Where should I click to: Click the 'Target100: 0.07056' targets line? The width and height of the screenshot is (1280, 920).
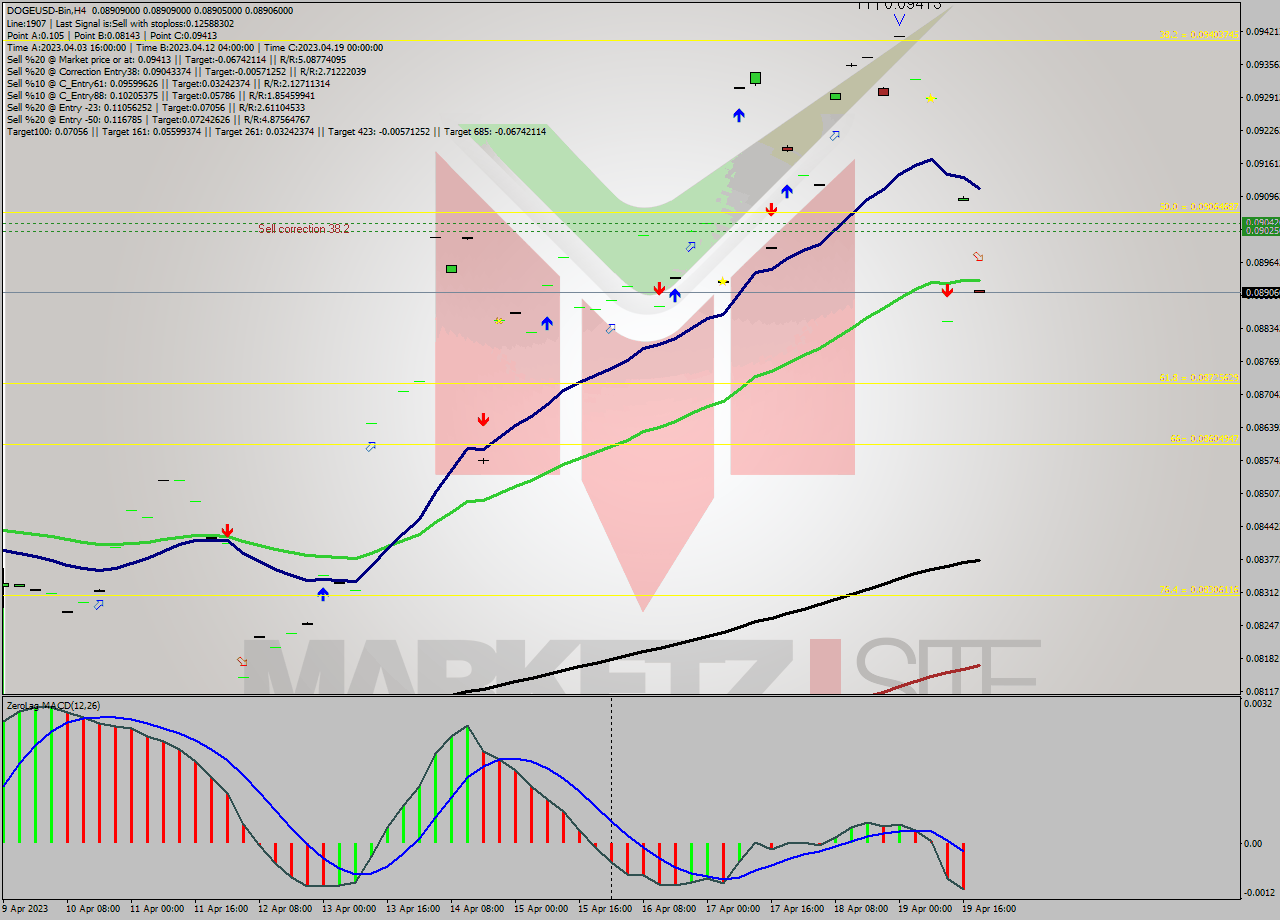277,131
